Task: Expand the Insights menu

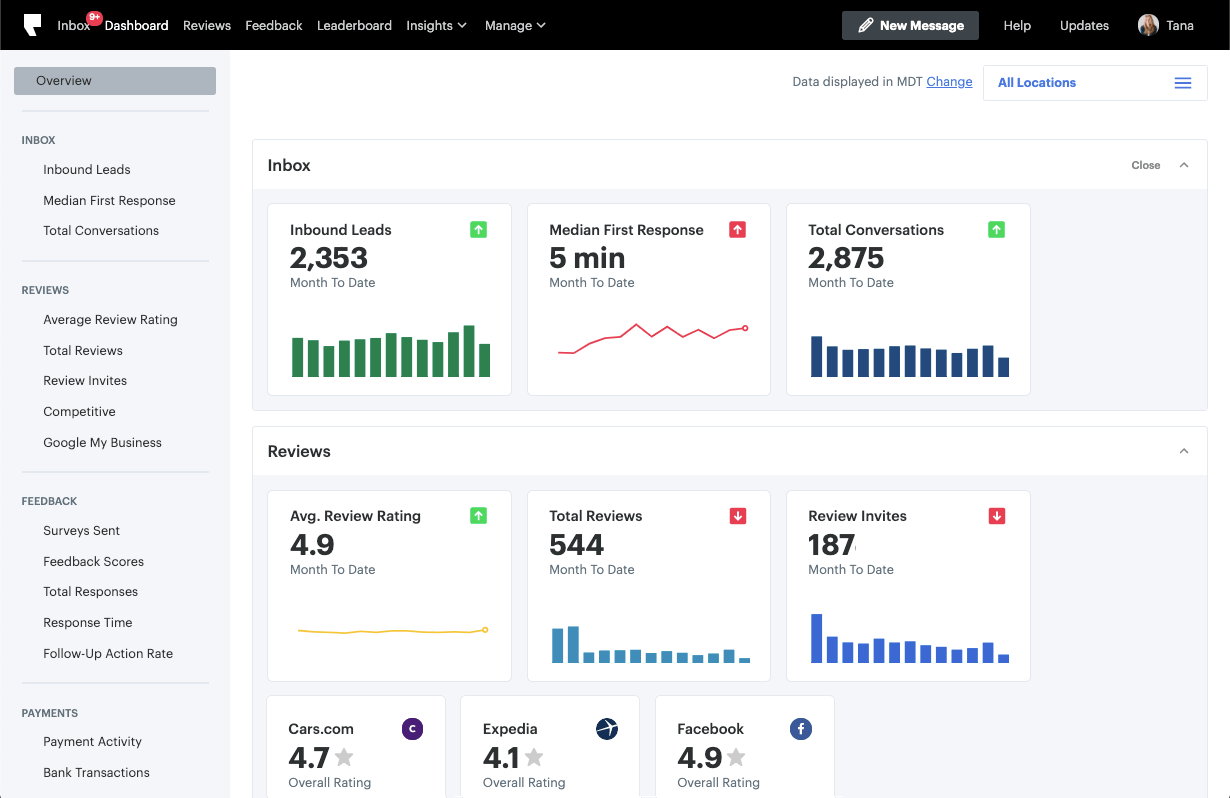Action: pos(436,25)
